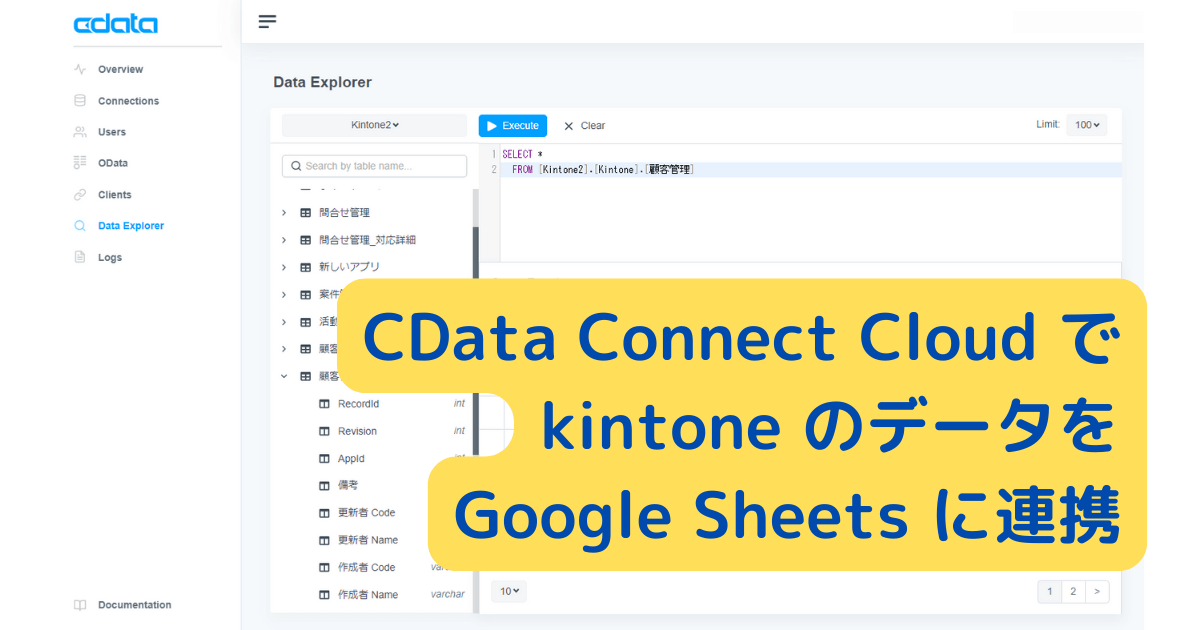
Task: Go to the Users page
Action: [112, 131]
